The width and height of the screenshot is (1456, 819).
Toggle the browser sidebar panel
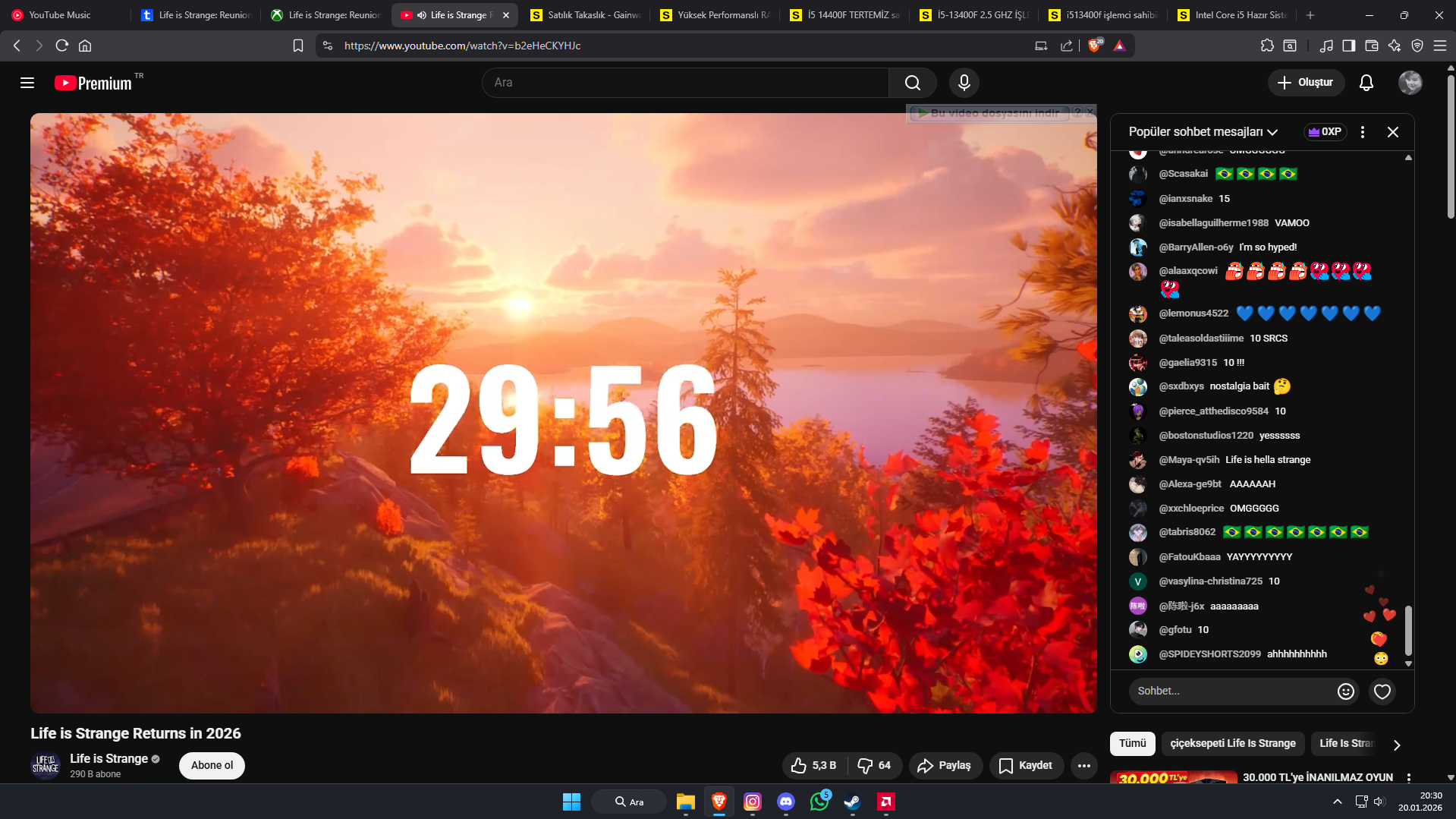click(x=1348, y=46)
